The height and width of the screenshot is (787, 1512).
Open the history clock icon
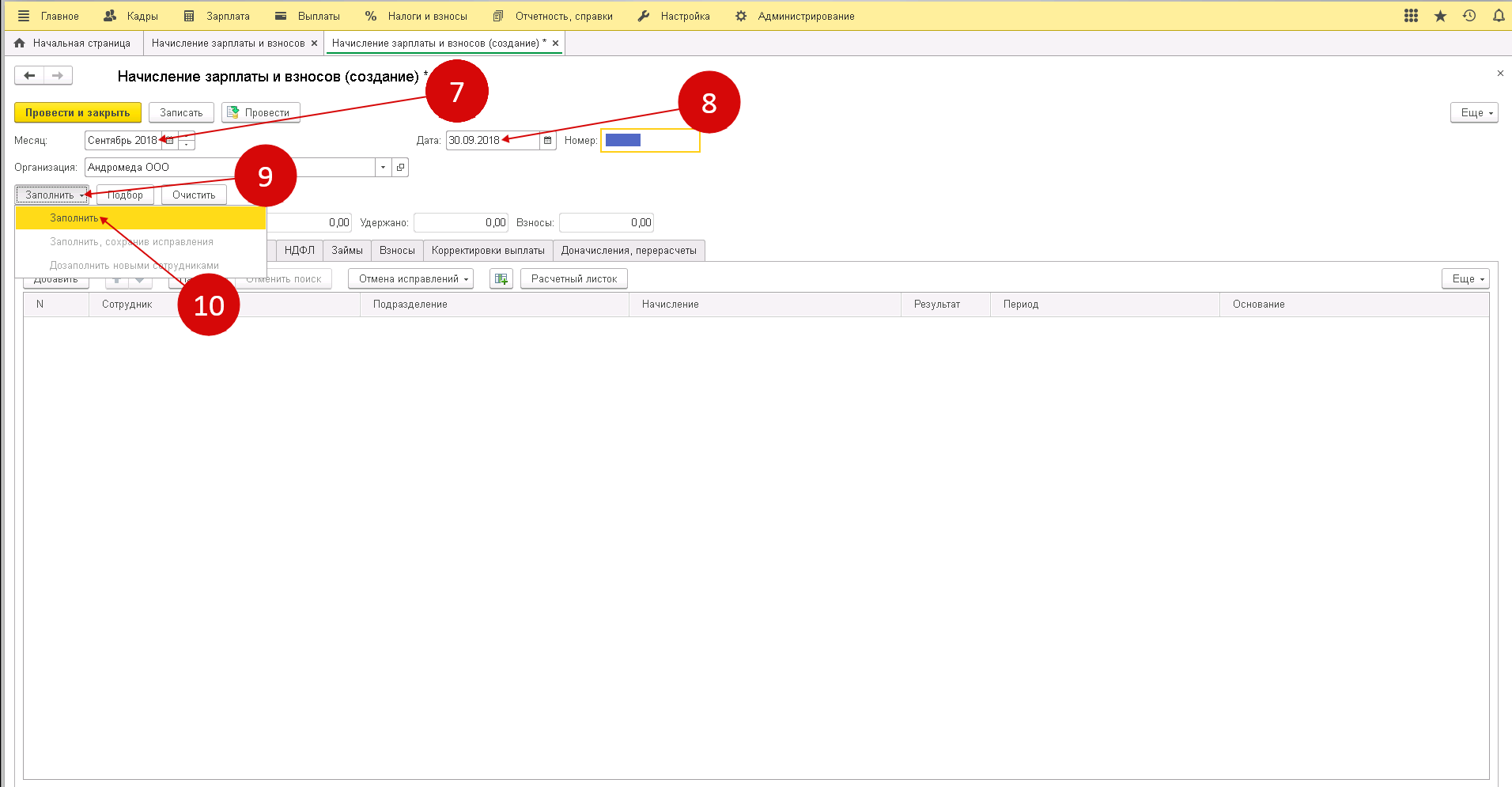[x=1469, y=16]
